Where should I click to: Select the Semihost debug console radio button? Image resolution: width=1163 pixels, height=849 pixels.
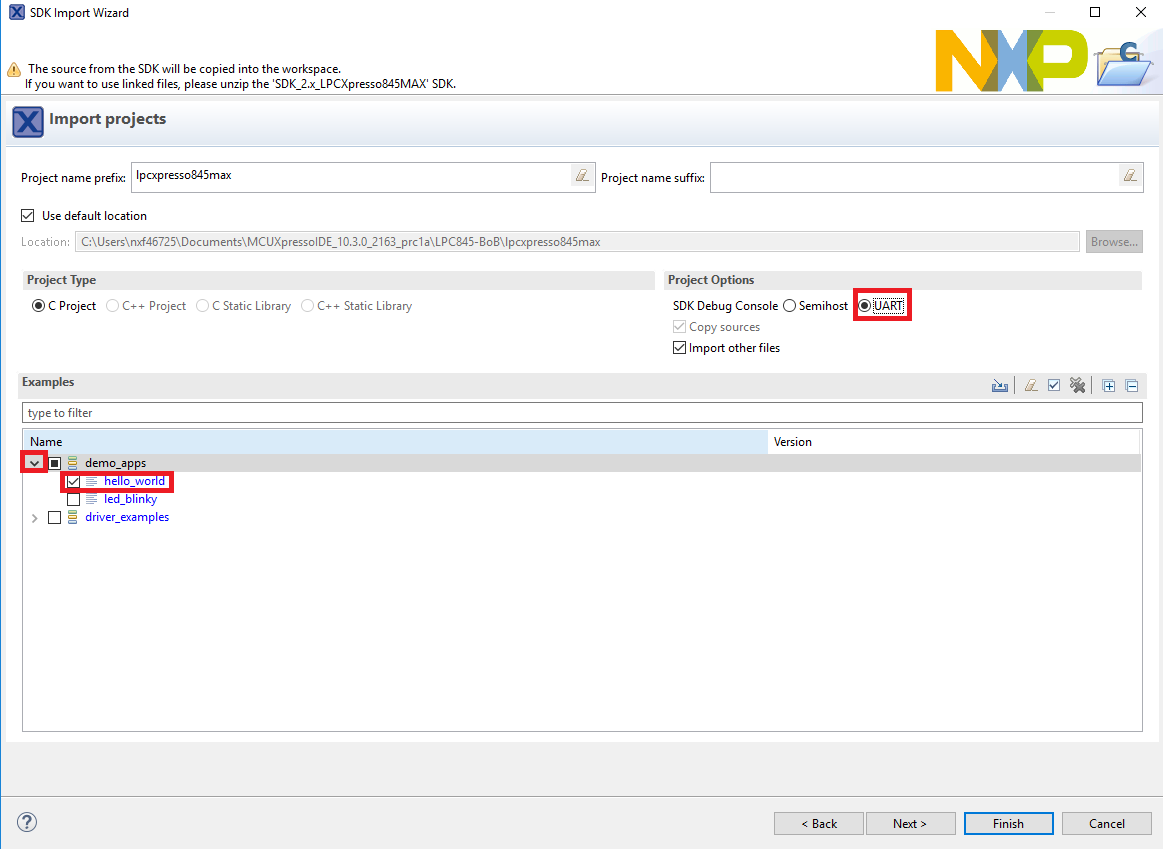(x=789, y=306)
